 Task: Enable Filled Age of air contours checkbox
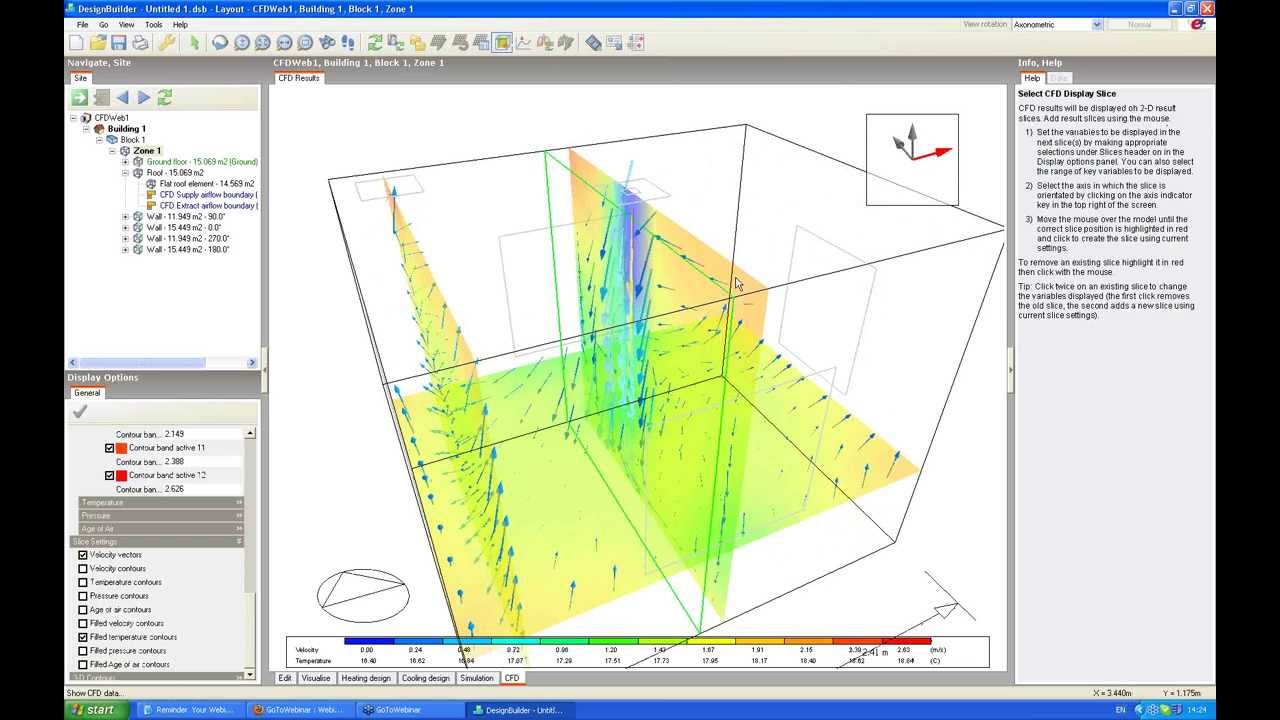(83, 665)
